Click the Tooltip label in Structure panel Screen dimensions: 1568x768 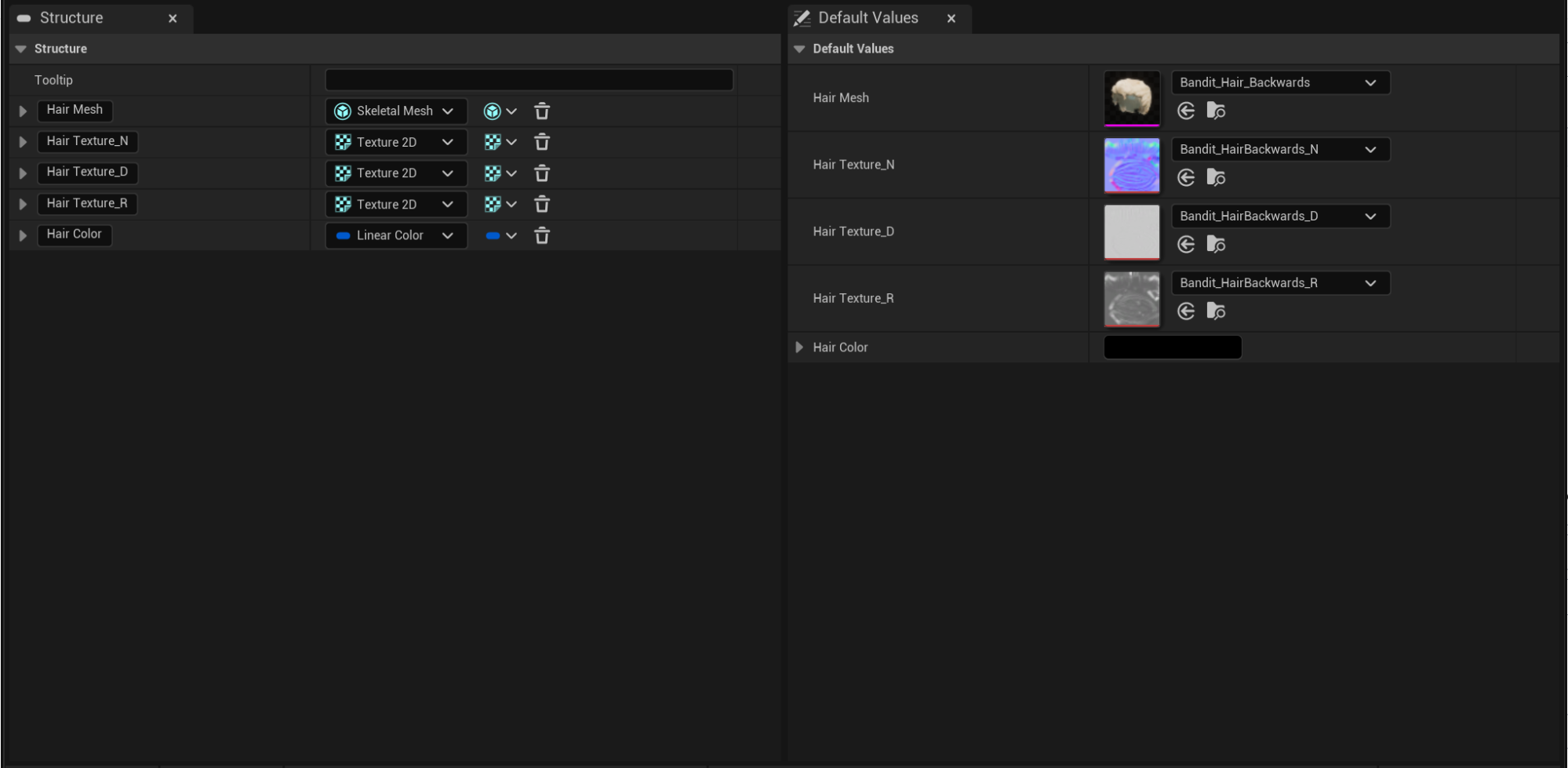point(53,80)
